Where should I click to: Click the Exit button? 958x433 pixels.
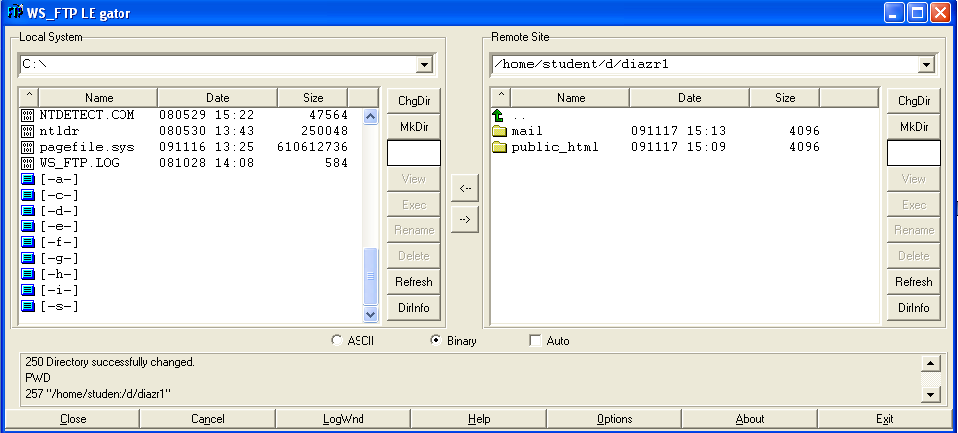(x=884, y=418)
